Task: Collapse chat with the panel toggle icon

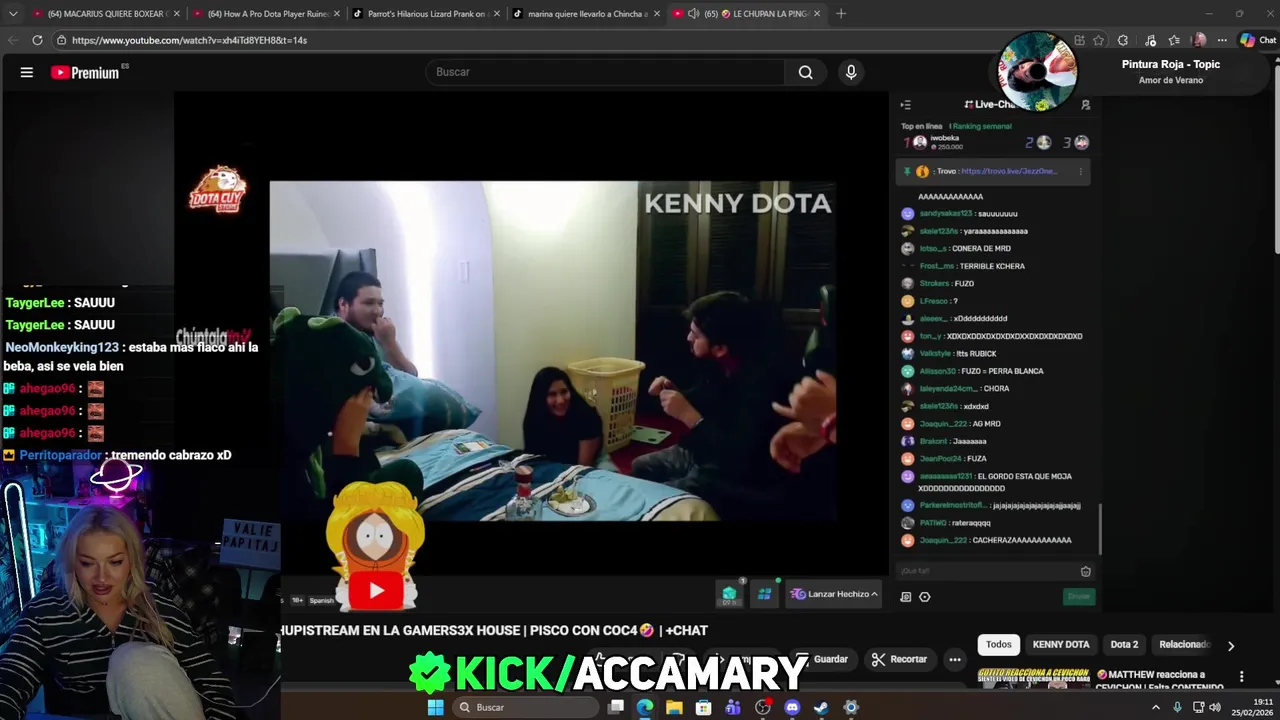Action: pos(905,104)
